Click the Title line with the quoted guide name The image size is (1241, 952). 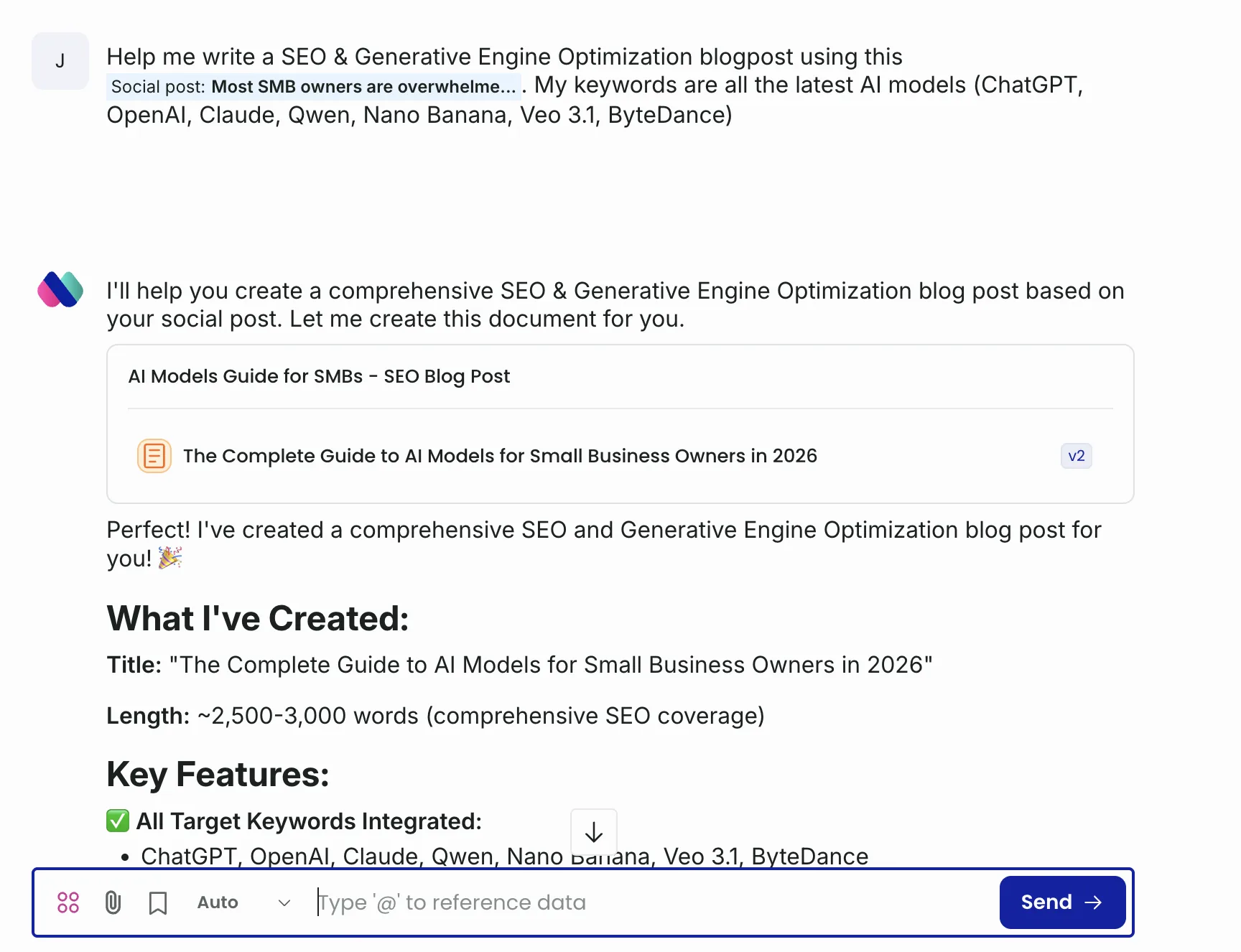tap(519, 665)
